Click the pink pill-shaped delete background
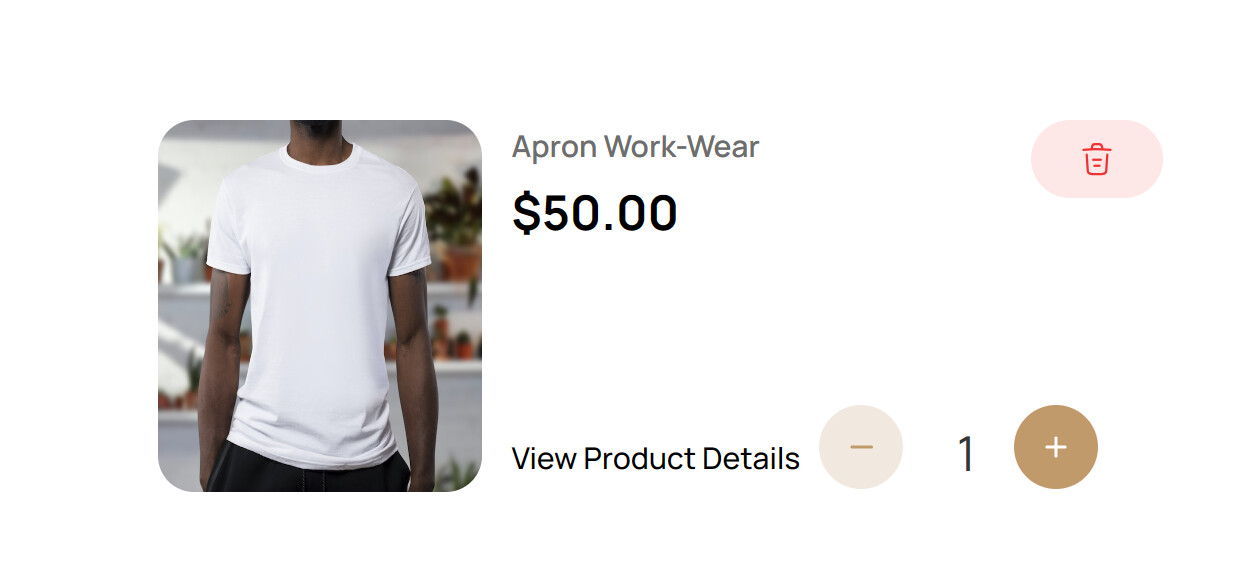This screenshot has width=1237, height=584. [x=1097, y=159]
